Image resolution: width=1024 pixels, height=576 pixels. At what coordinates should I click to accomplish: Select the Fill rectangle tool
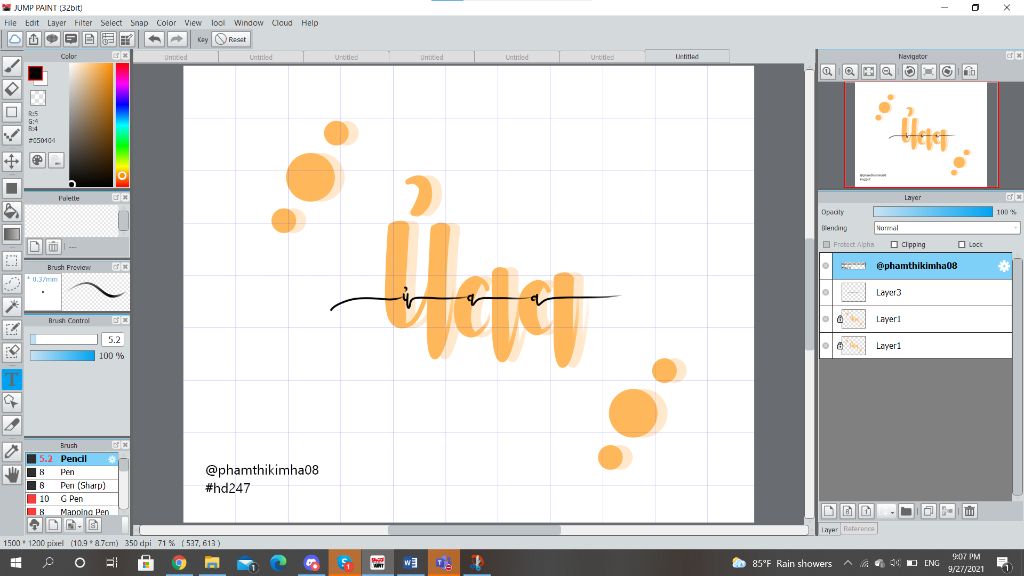12,188
